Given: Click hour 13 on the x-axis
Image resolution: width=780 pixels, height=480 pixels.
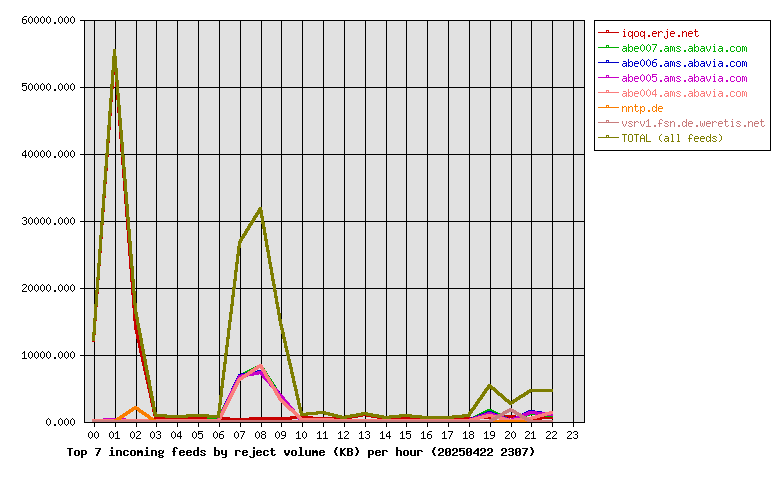Looking at the screenshot, I should [x=364, y=435].
